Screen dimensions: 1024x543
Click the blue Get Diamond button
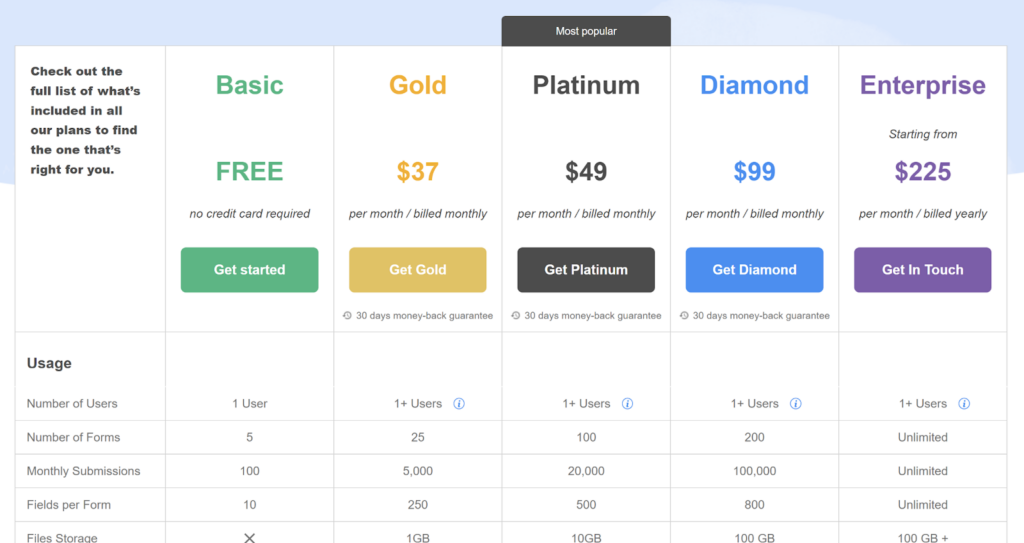click(x=754, y=270)
